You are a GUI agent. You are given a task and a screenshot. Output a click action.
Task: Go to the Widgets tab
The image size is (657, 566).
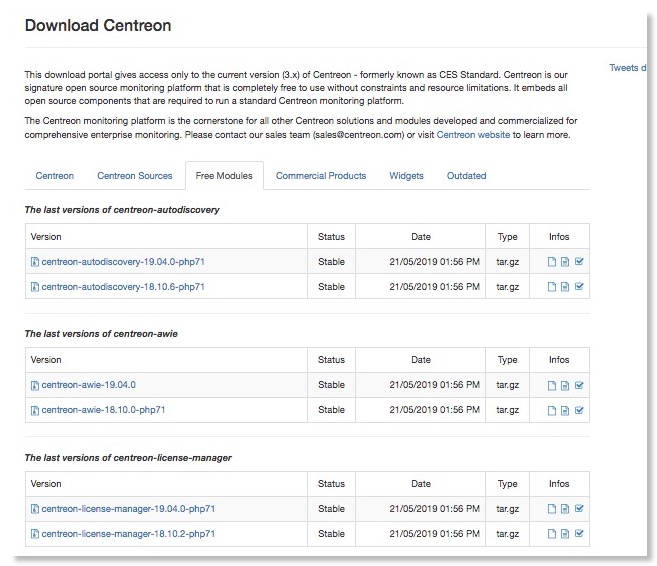[406, 176]
